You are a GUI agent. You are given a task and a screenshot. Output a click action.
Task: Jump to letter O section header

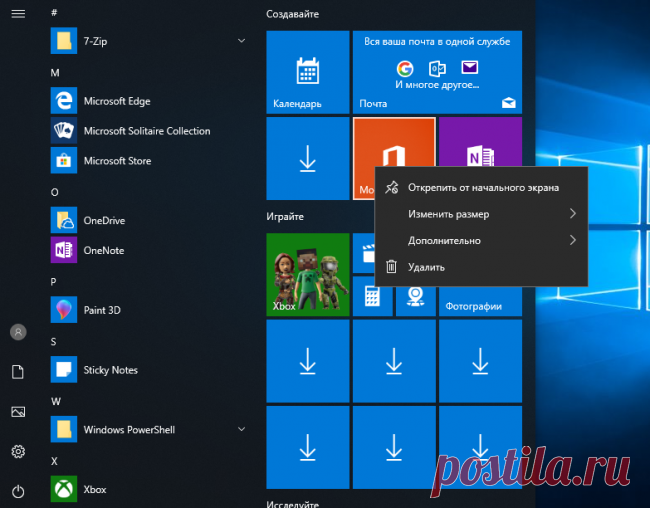pos(55,192)
